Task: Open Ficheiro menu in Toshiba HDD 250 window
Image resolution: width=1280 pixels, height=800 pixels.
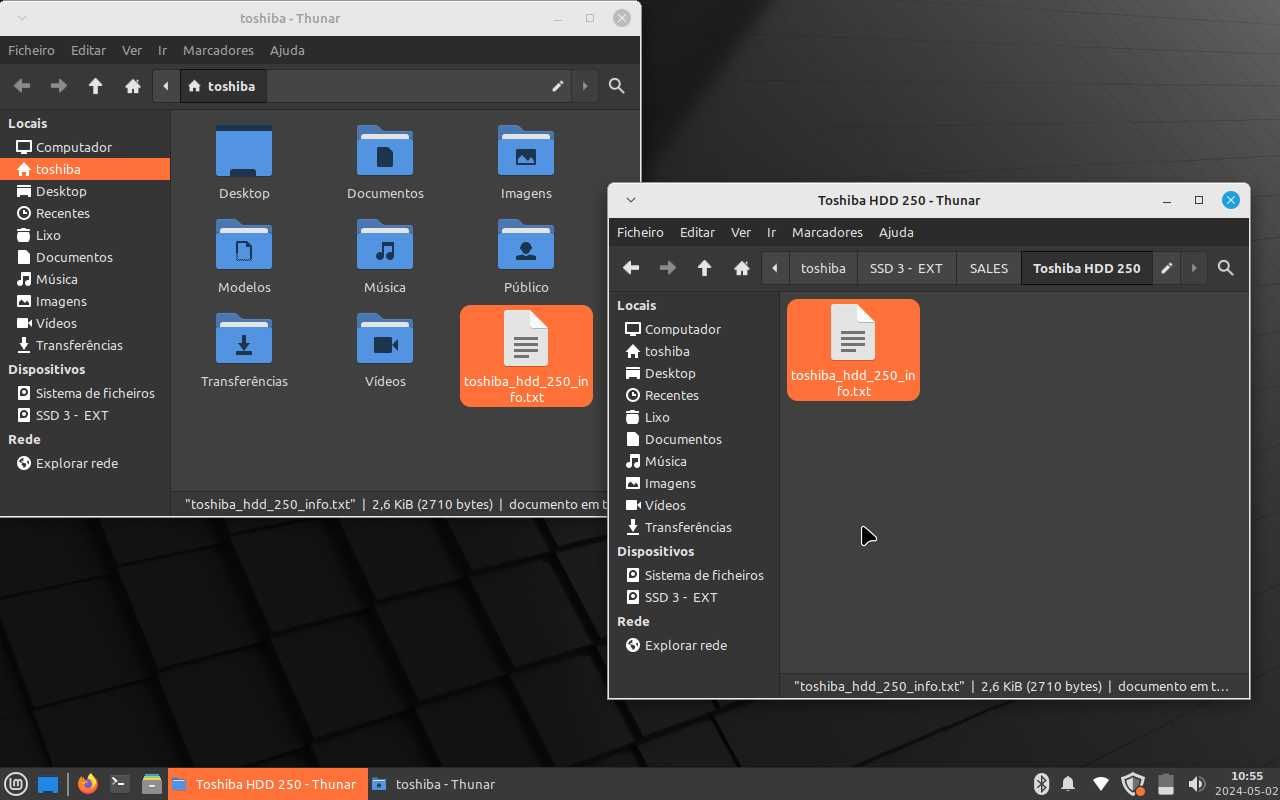Action: tap(640, 232)
